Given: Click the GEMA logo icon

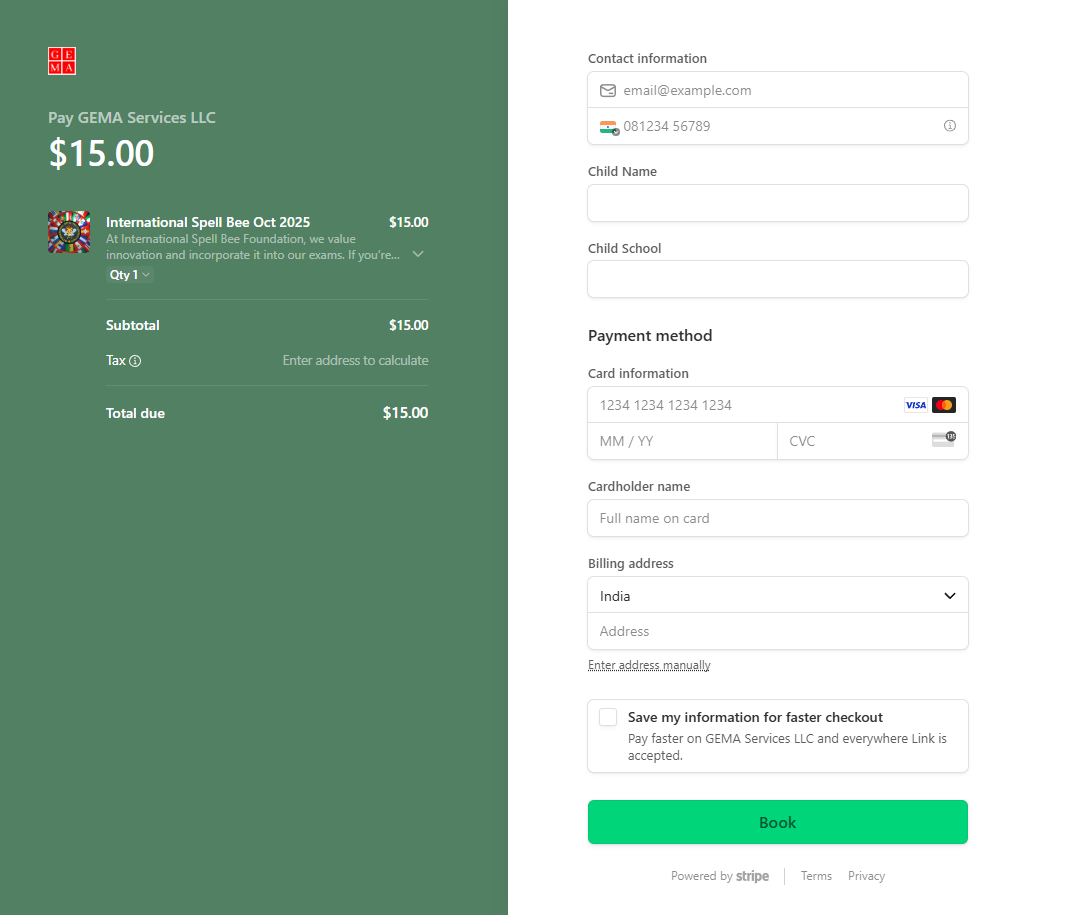Looking at the screenshot, I should 62,61.
